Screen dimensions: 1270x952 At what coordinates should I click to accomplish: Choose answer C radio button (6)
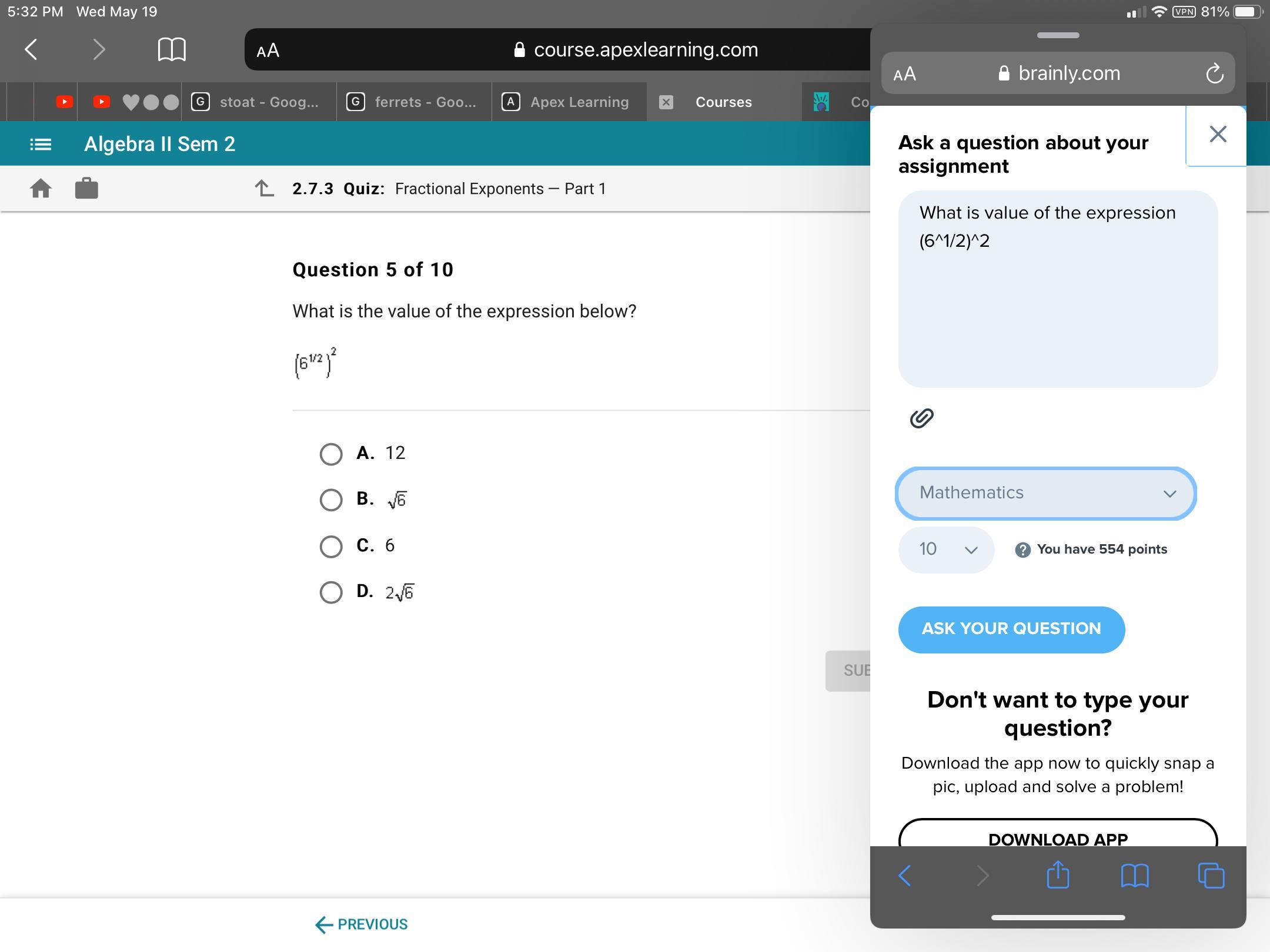pyautogui.click(x=331, y=547)
